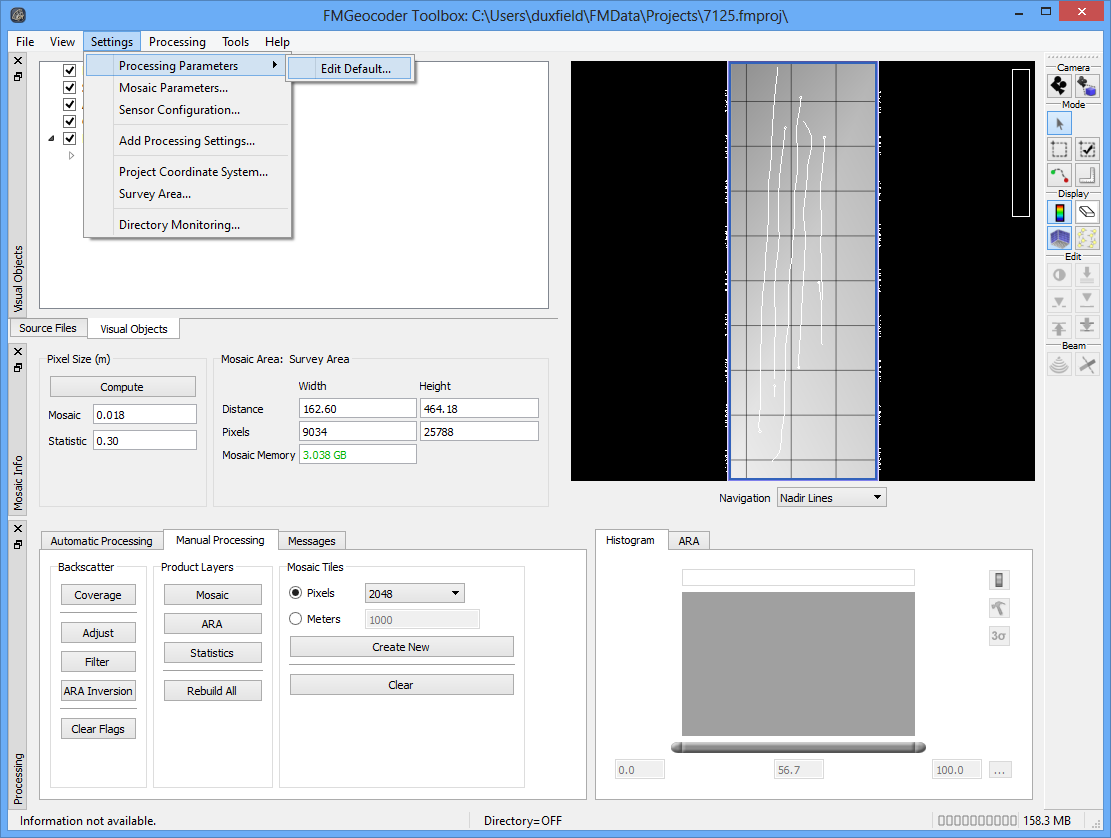
Task: Click the eraser icon in Display
Action: [1087, 212]
